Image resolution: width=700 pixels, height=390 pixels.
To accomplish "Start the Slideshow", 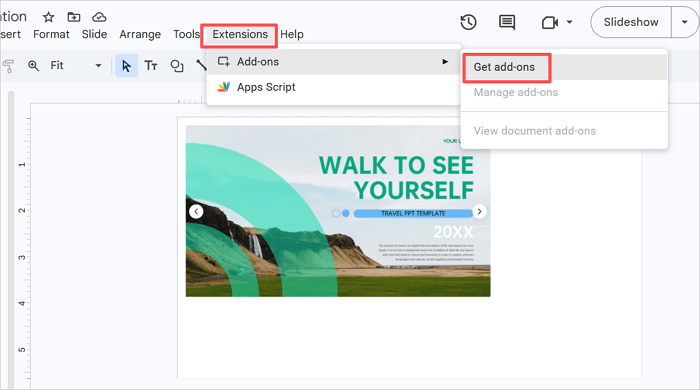I will [631, 22].
